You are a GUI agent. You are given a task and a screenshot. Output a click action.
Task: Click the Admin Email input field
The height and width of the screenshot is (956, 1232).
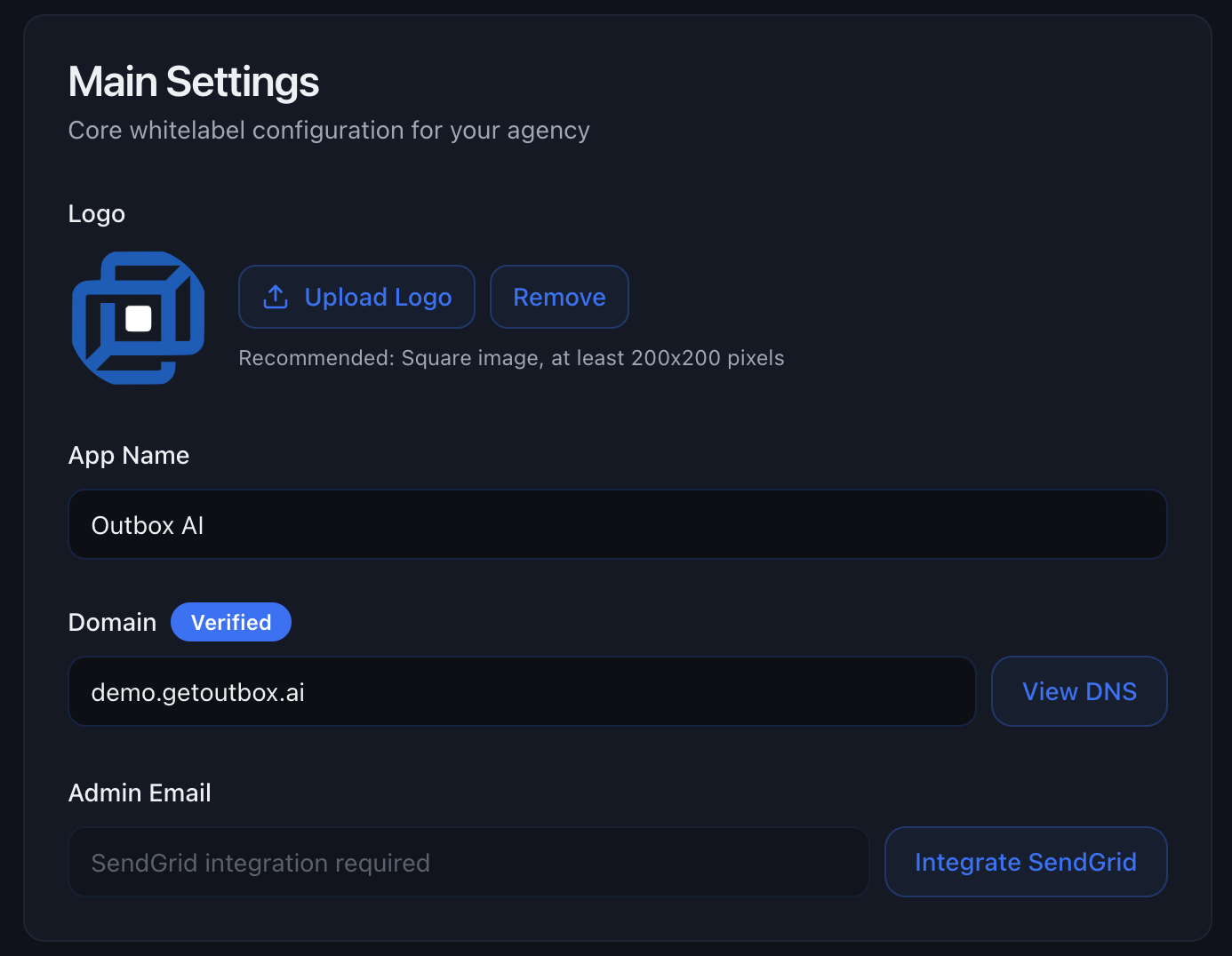click(x=468, y=861)
